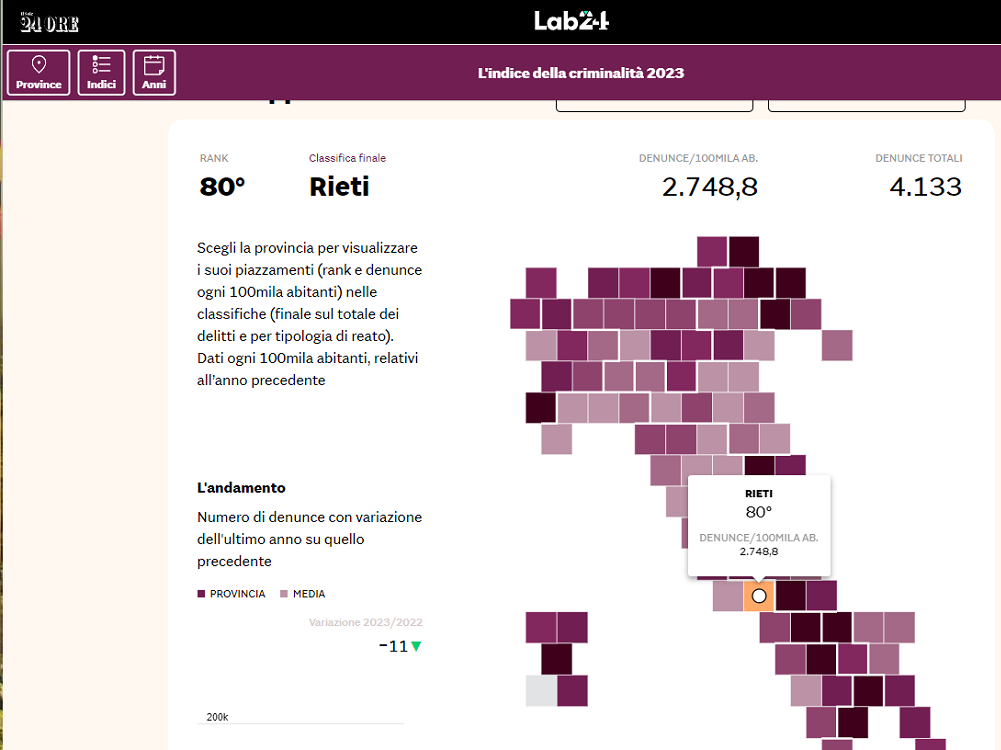
Task: Click the highlighted orange Rieti tile
Action: [758, 596]
